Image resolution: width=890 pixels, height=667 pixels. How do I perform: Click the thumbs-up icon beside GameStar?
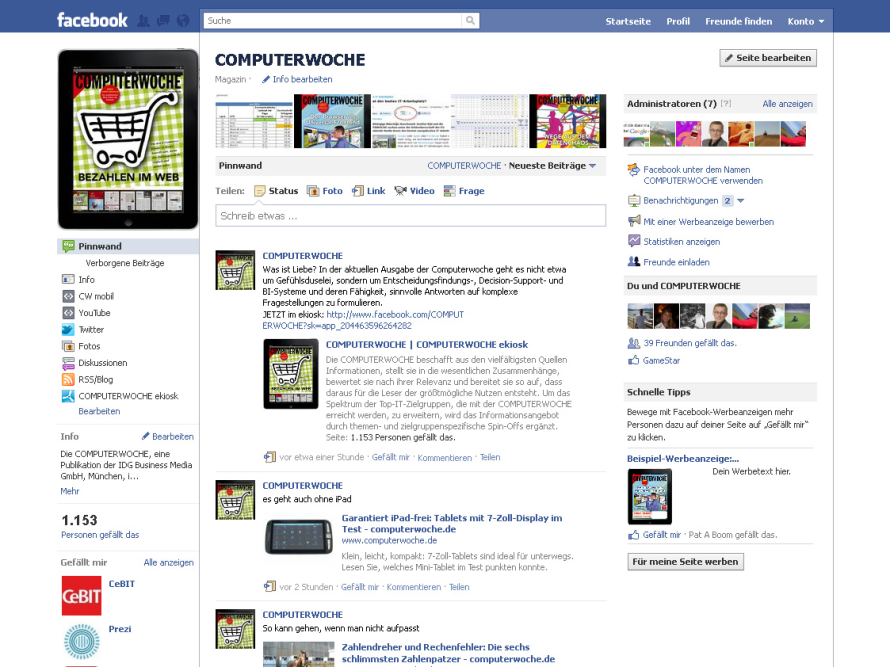(x=633, y=360)
